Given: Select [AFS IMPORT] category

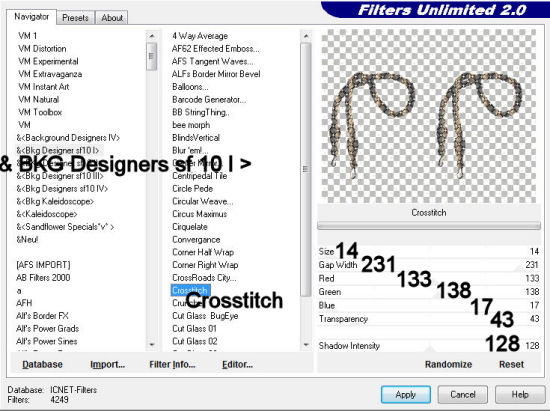Looking at the screenshot, I should click(x=43, y=265).
